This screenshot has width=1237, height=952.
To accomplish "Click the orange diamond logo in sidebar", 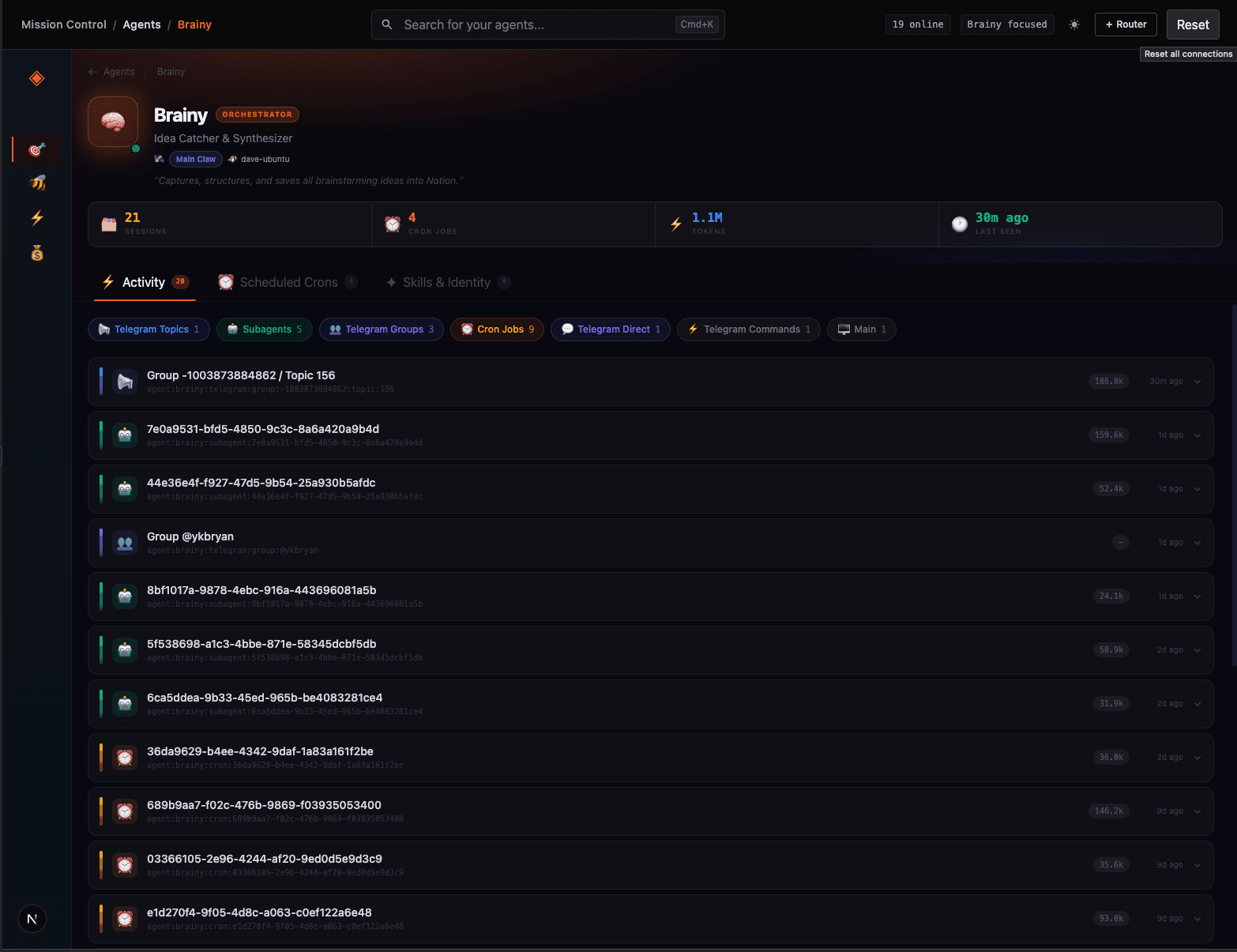I will pos(36,78).
